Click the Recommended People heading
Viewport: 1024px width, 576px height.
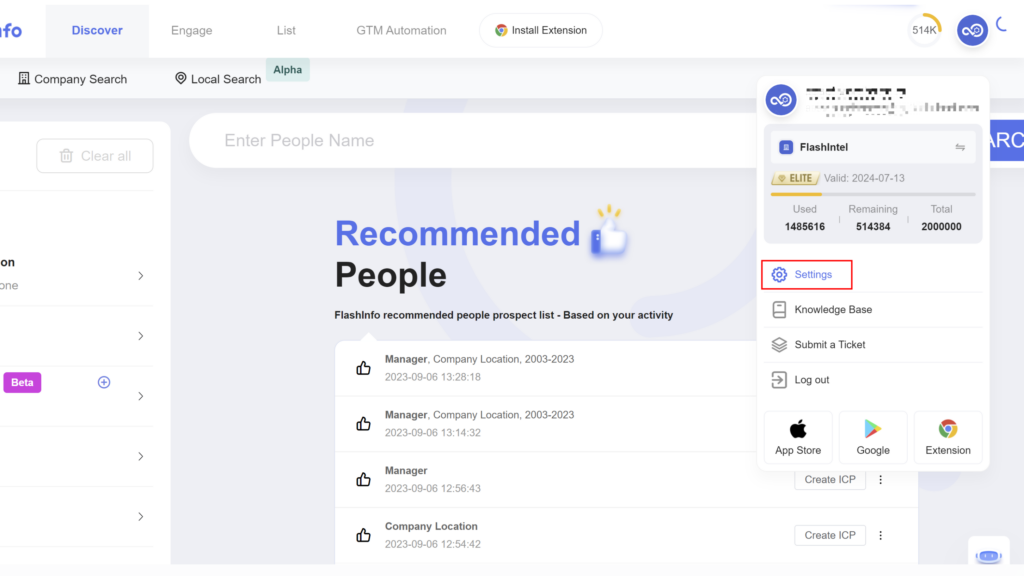457,254
